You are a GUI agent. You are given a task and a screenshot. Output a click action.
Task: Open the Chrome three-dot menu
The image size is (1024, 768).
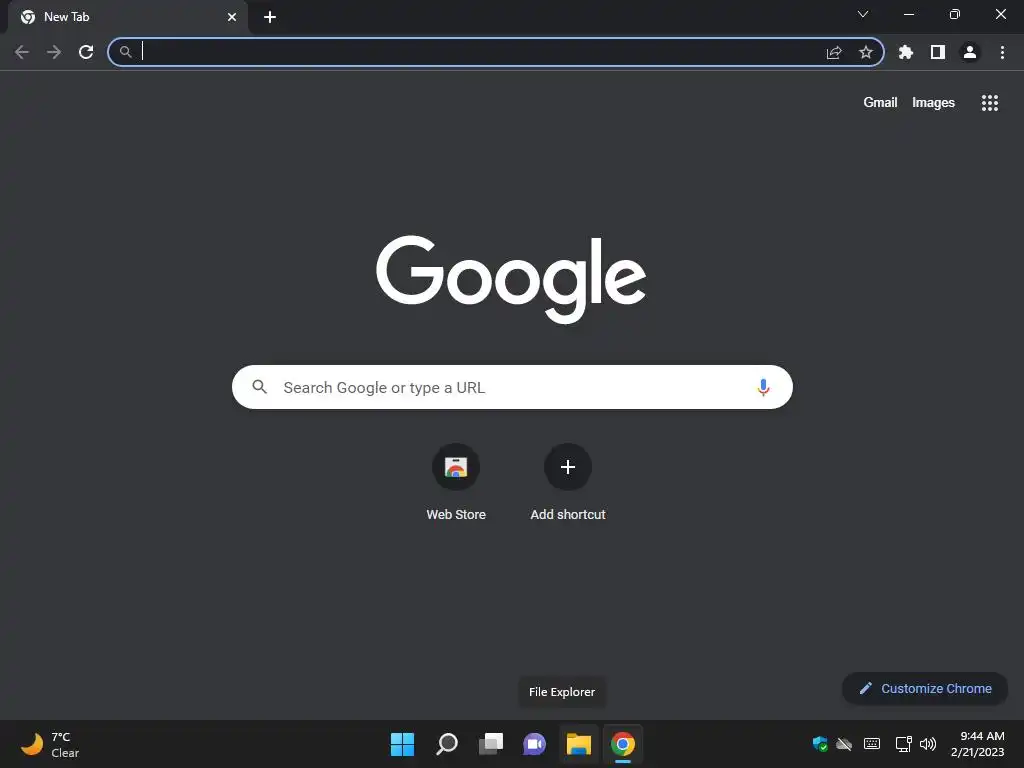click(1002, 52)
